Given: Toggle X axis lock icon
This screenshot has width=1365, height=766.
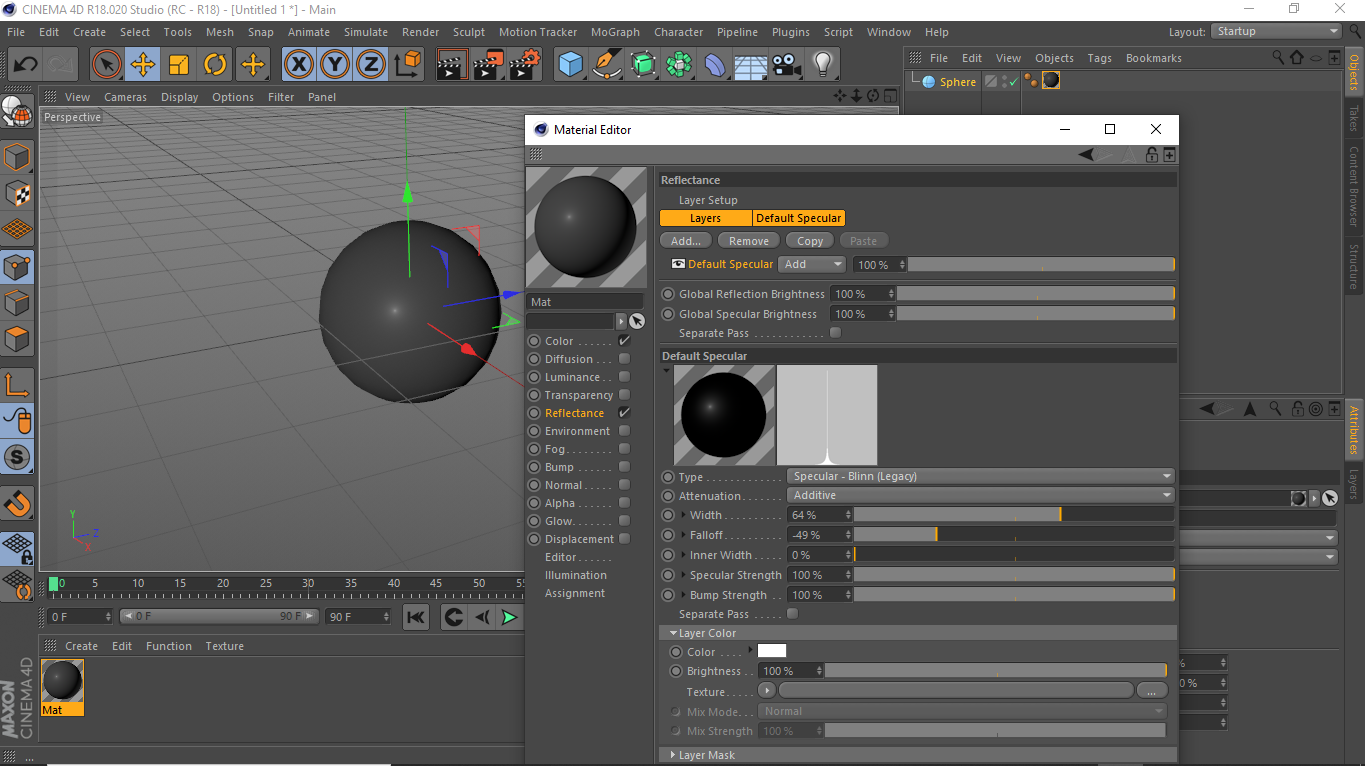Looking at the screenshot, I should (298, 65).
